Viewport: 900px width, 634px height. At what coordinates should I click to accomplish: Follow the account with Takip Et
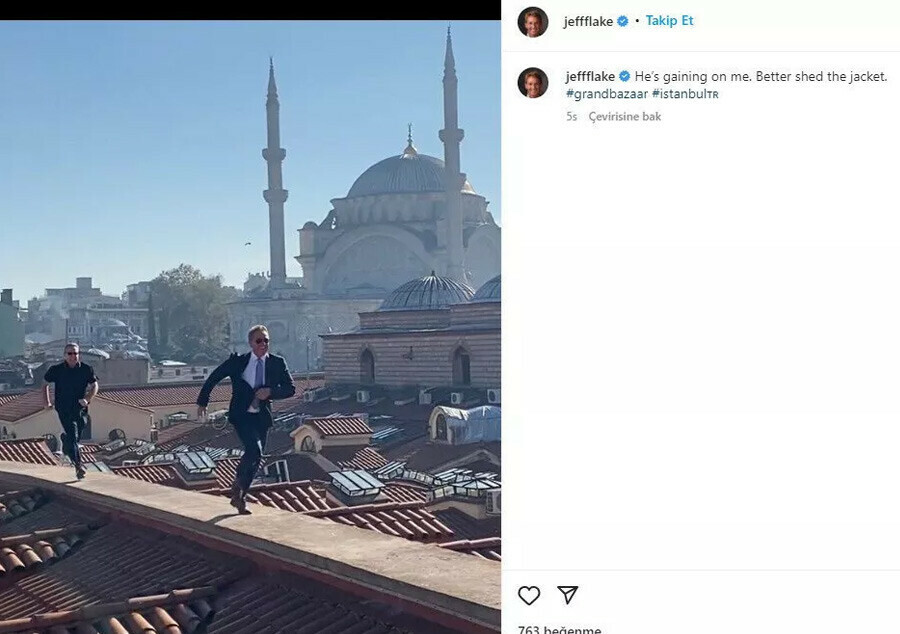pos(669,21)
